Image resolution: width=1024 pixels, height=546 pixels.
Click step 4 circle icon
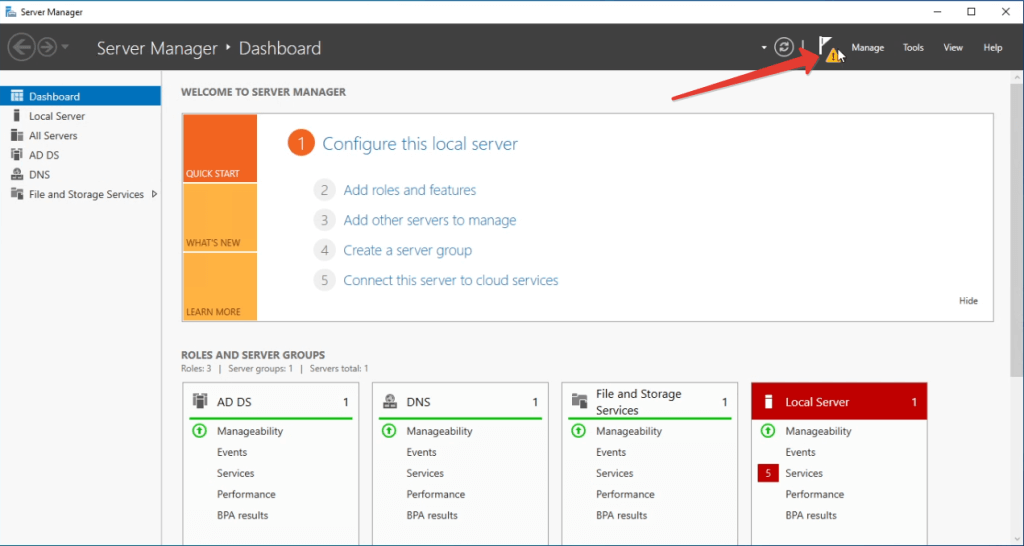point(324,250)
